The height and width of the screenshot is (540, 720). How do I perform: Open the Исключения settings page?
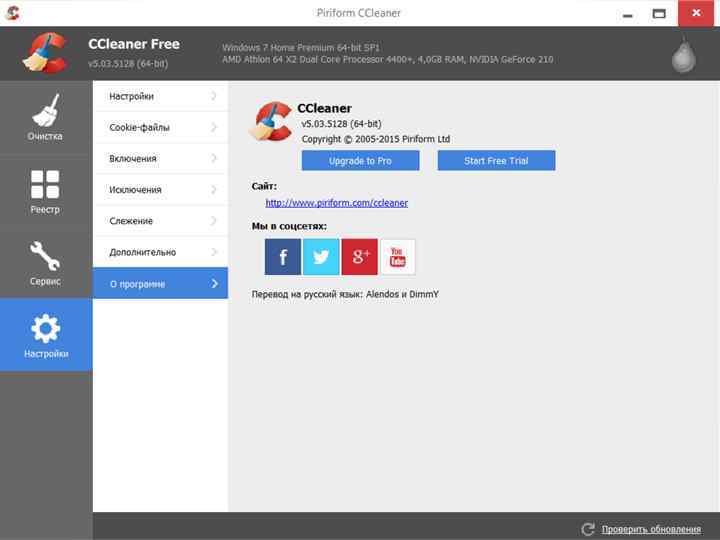(160, 190)
